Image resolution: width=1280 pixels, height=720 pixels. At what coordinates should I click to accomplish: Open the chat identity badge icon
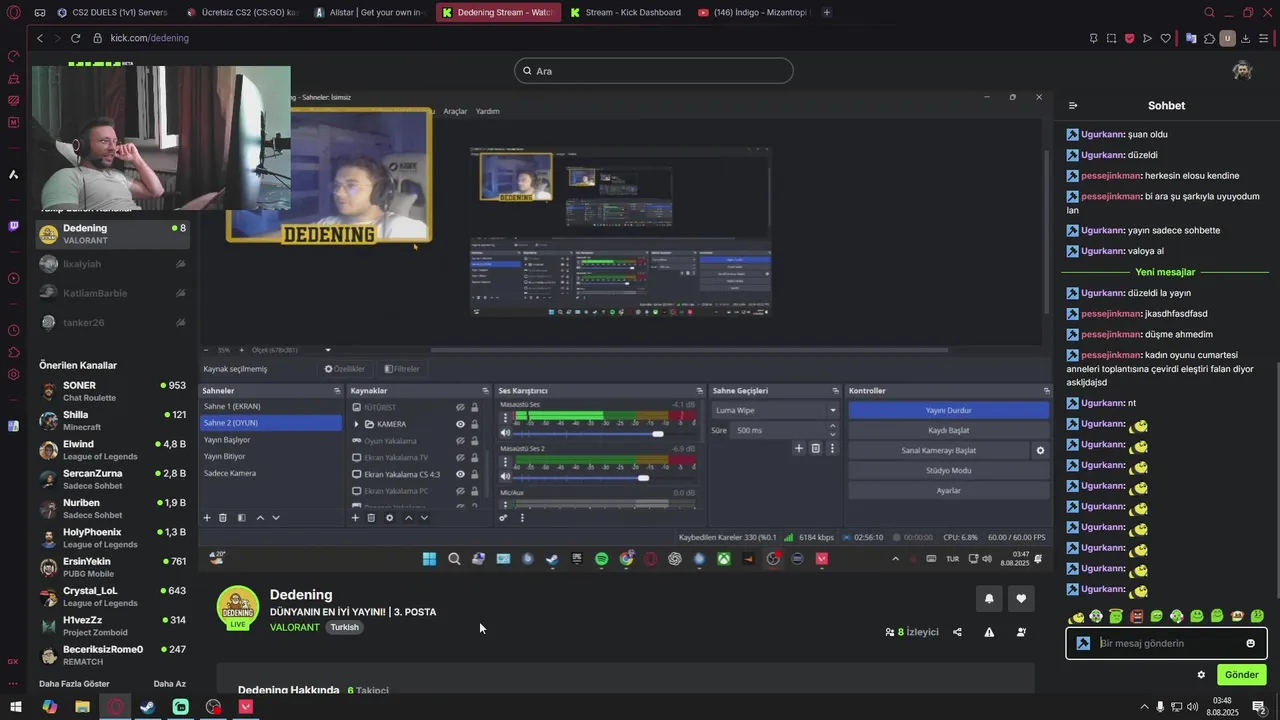click(x=1083, y=643)
